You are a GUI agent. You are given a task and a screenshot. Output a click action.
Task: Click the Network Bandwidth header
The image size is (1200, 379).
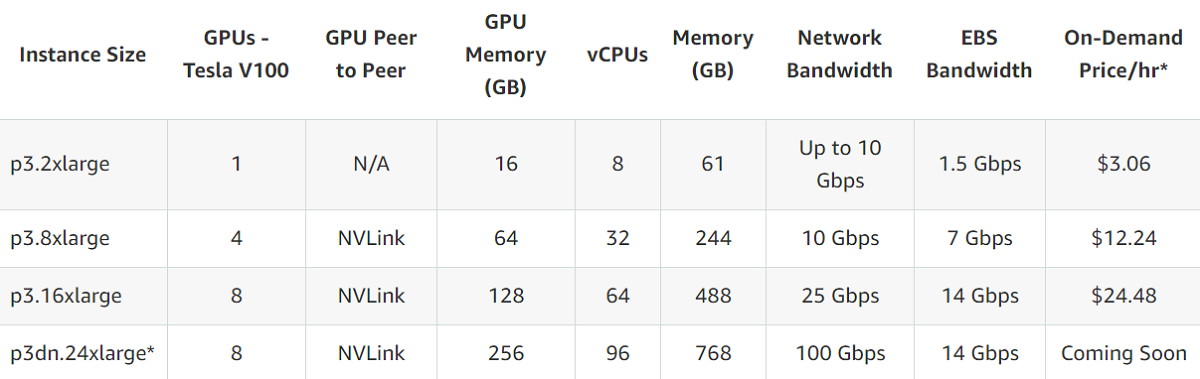(x=840, y=54)
